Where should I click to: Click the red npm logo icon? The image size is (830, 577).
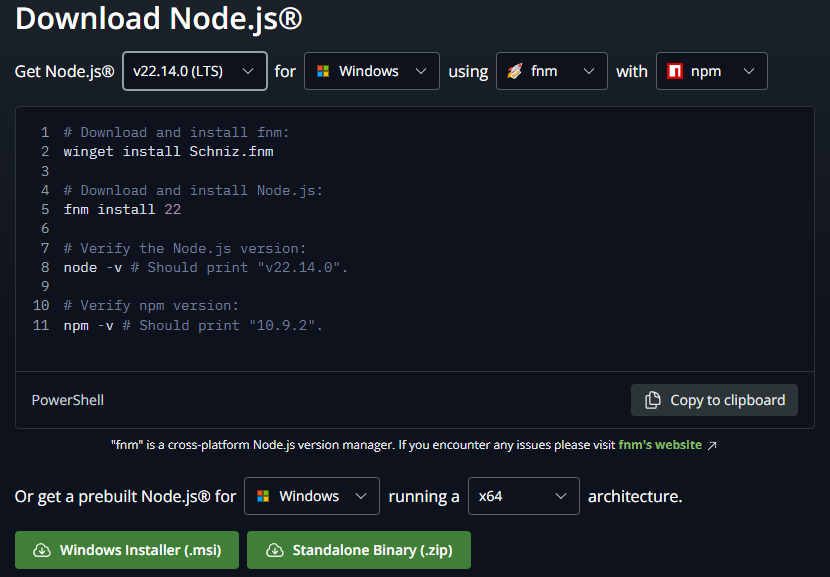click(675, 71)
